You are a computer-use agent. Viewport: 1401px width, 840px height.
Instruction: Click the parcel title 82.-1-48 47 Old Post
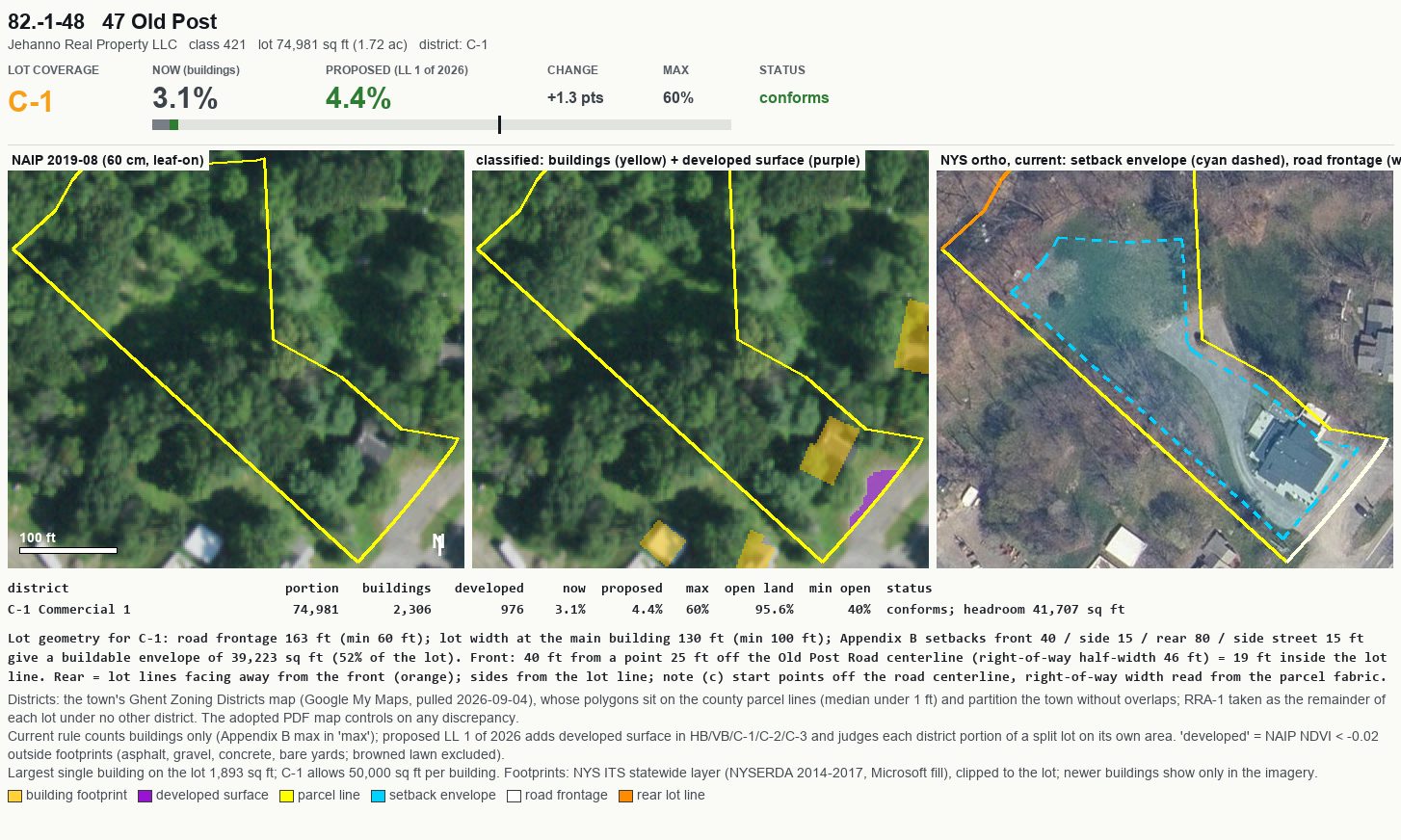click(112, 21)
